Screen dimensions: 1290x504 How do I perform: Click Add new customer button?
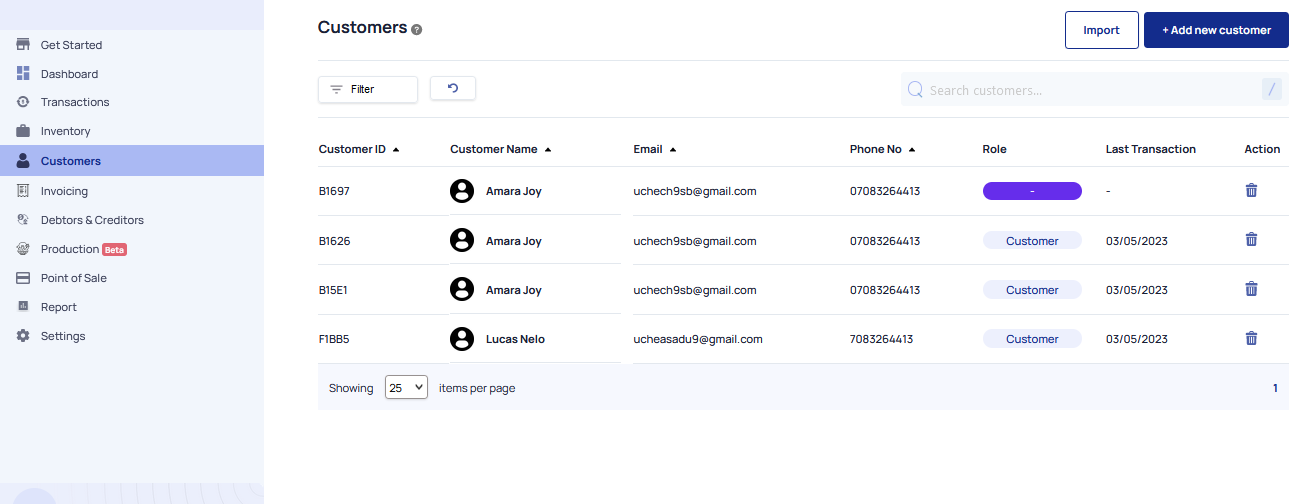tap(1216, 30)
